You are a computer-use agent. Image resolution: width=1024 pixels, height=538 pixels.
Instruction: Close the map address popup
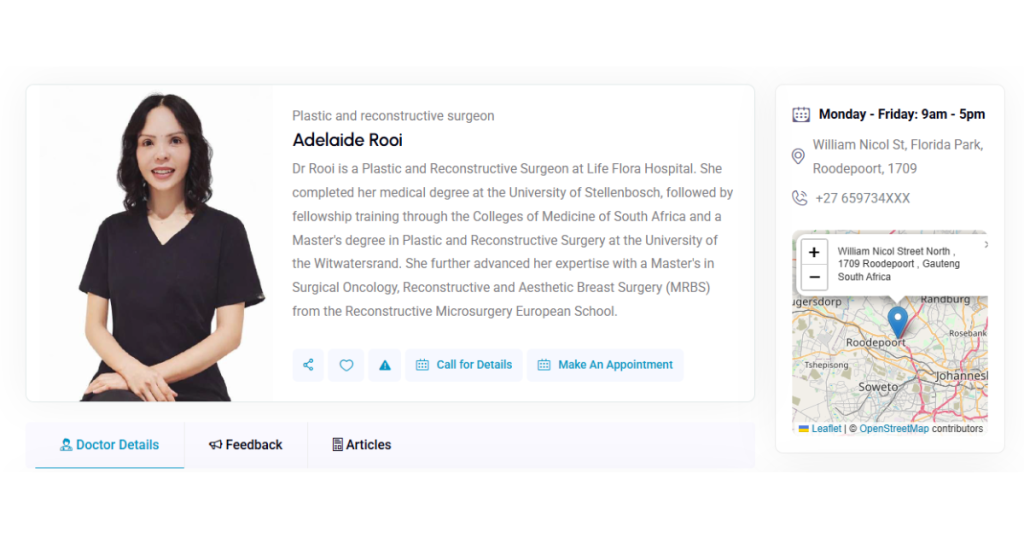click(x=985, y=245)
